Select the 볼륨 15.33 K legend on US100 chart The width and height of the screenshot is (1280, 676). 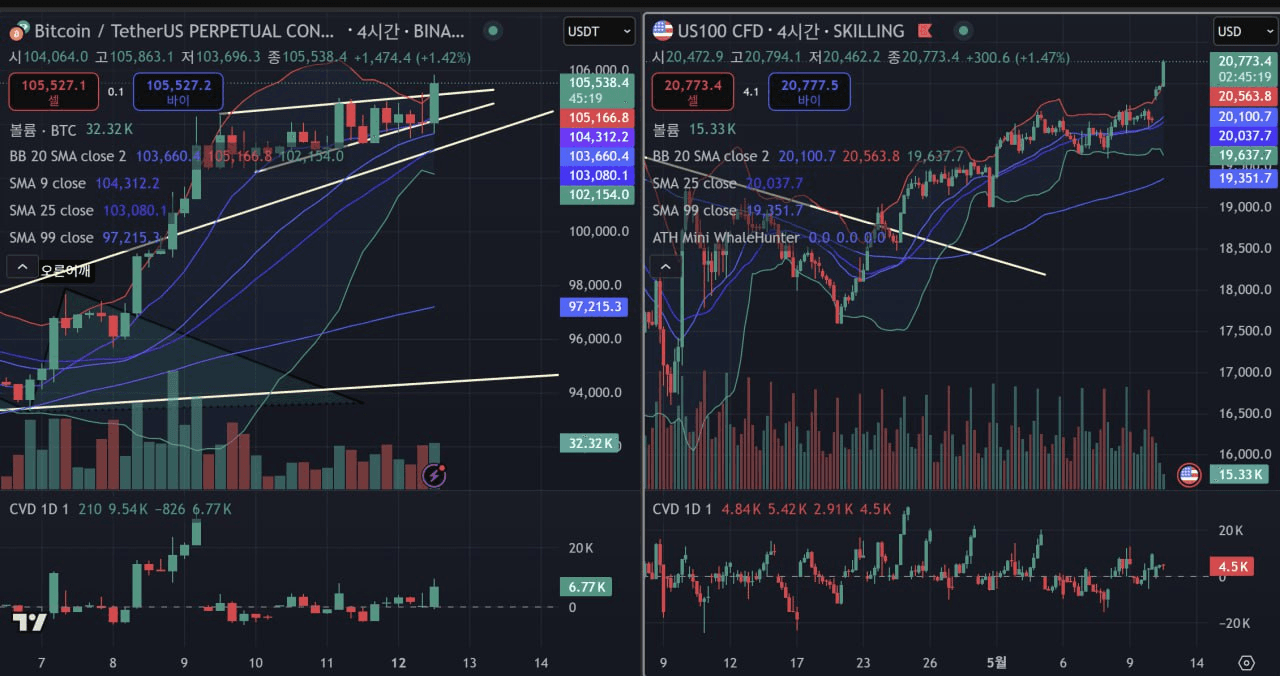coord(694,129)
